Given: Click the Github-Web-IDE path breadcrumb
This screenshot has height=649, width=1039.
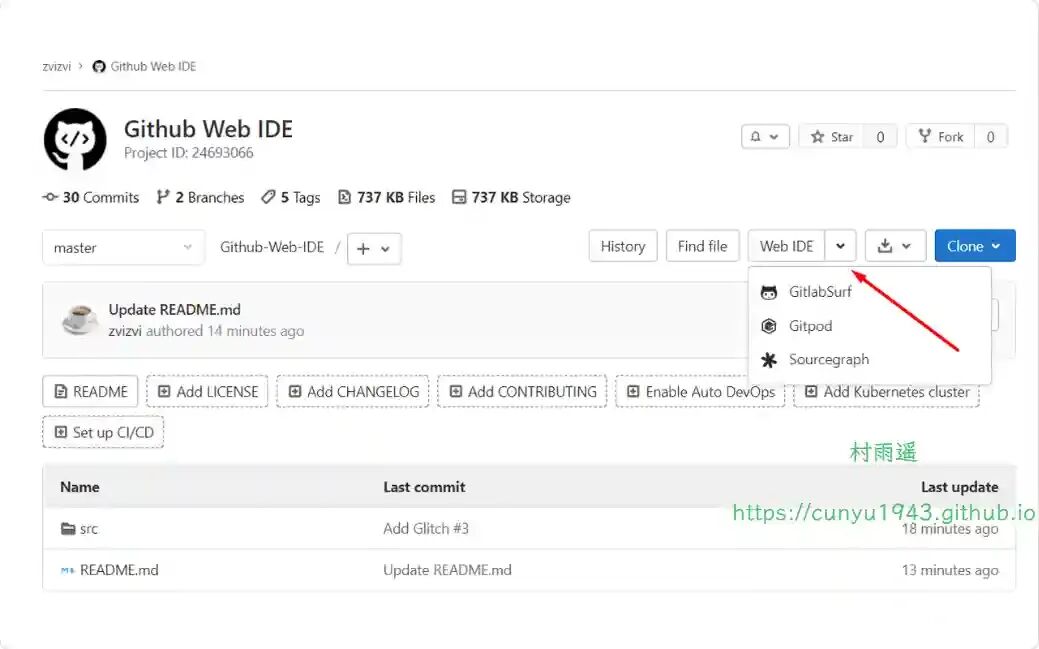Looking at the screenshot, I should 272,247.
